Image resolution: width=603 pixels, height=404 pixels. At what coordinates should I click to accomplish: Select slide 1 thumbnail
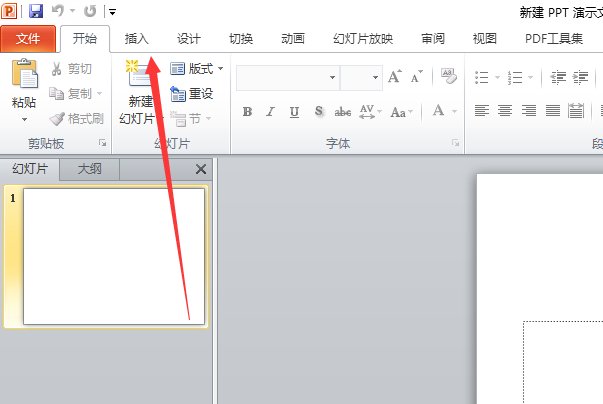click(x=114, y=256)
